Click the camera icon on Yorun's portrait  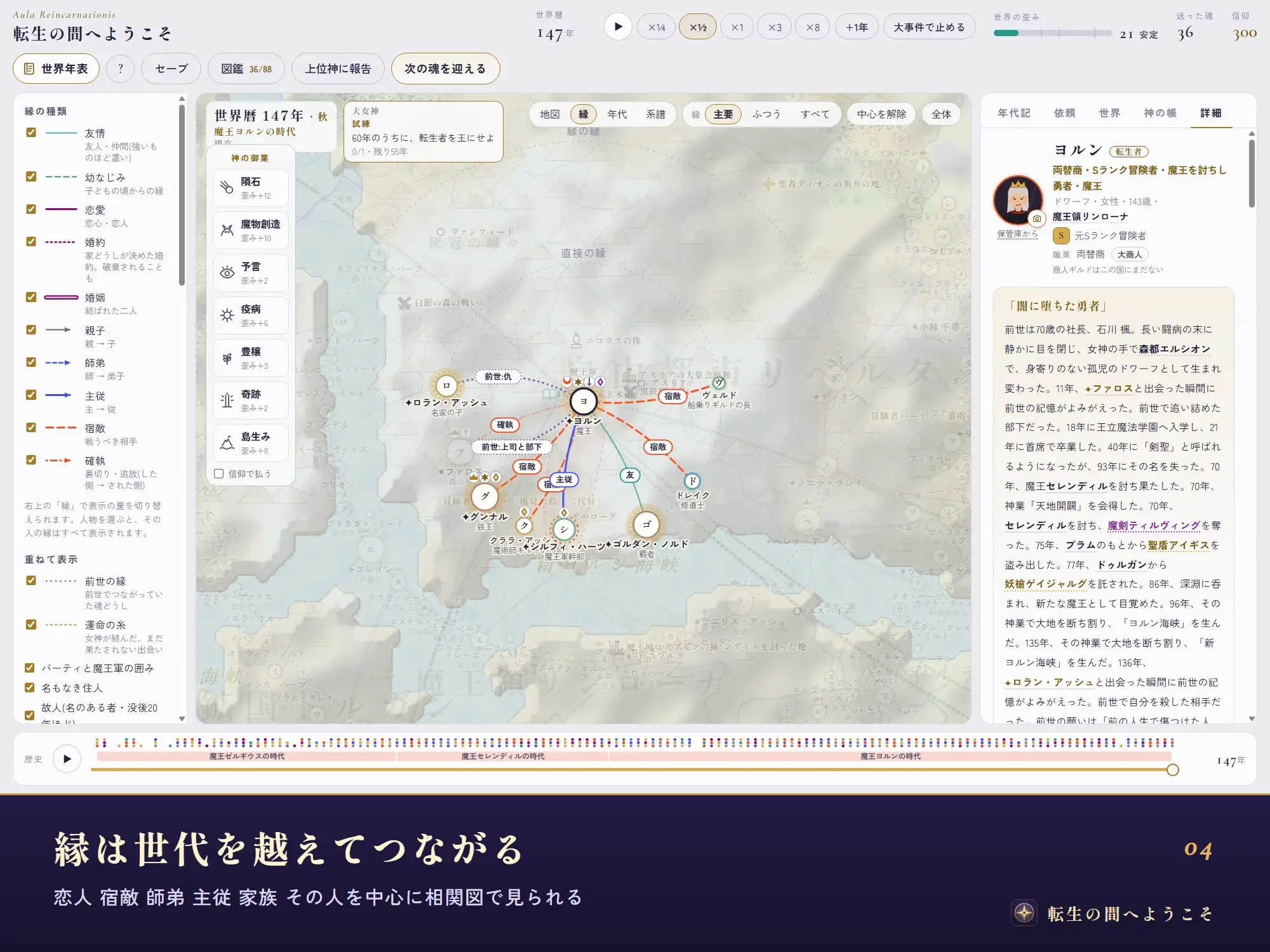click(x=1036, y=218)
